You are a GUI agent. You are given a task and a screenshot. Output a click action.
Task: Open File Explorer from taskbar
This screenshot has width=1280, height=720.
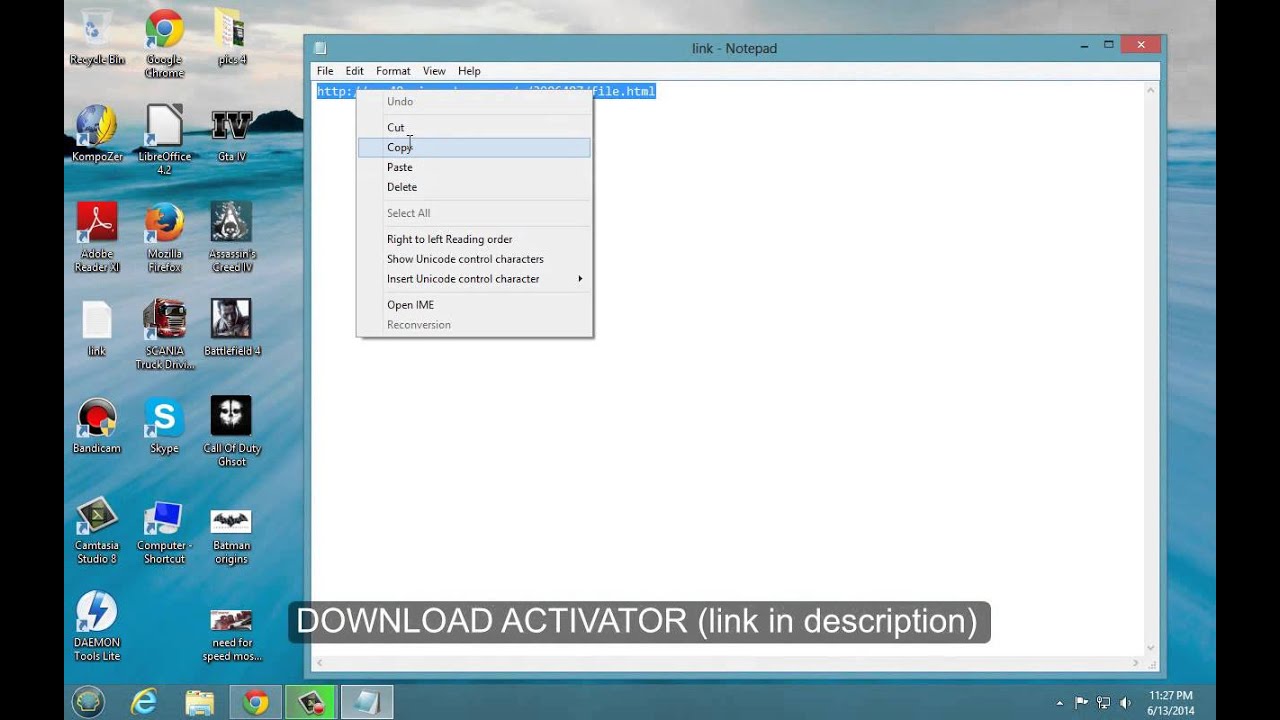click(x=200, y=702)
